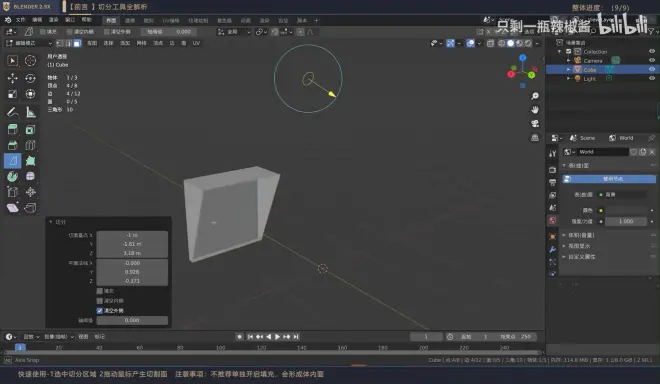The width and height of the screenshot is (660, 384).
Task: Open the Edit menu in top bar
Action: tap(37, 20)
